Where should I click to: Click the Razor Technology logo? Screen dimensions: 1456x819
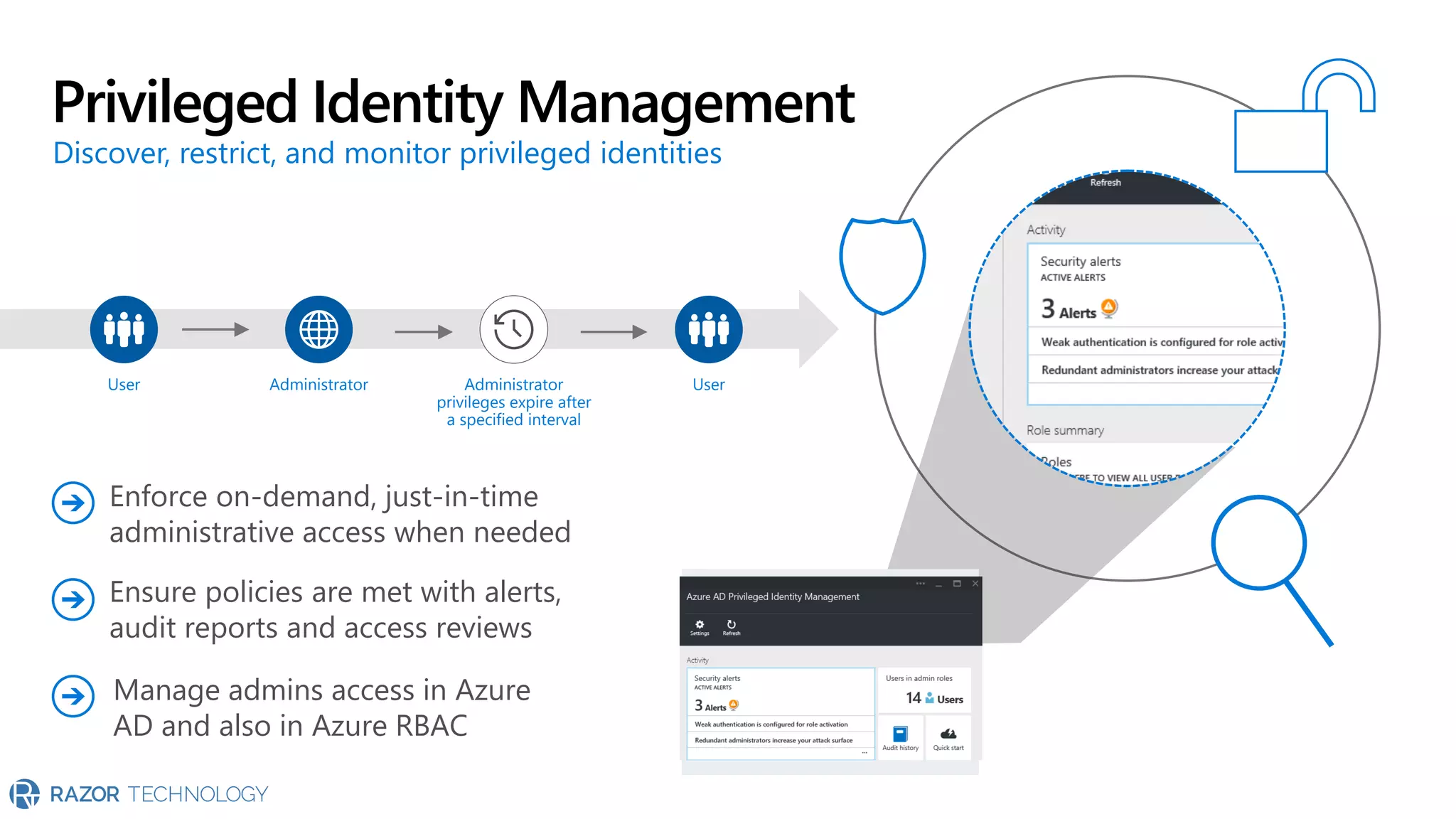click(x=139, y=793)
